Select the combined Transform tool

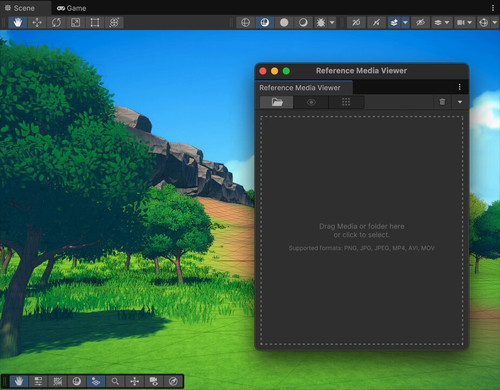point(114,23)
